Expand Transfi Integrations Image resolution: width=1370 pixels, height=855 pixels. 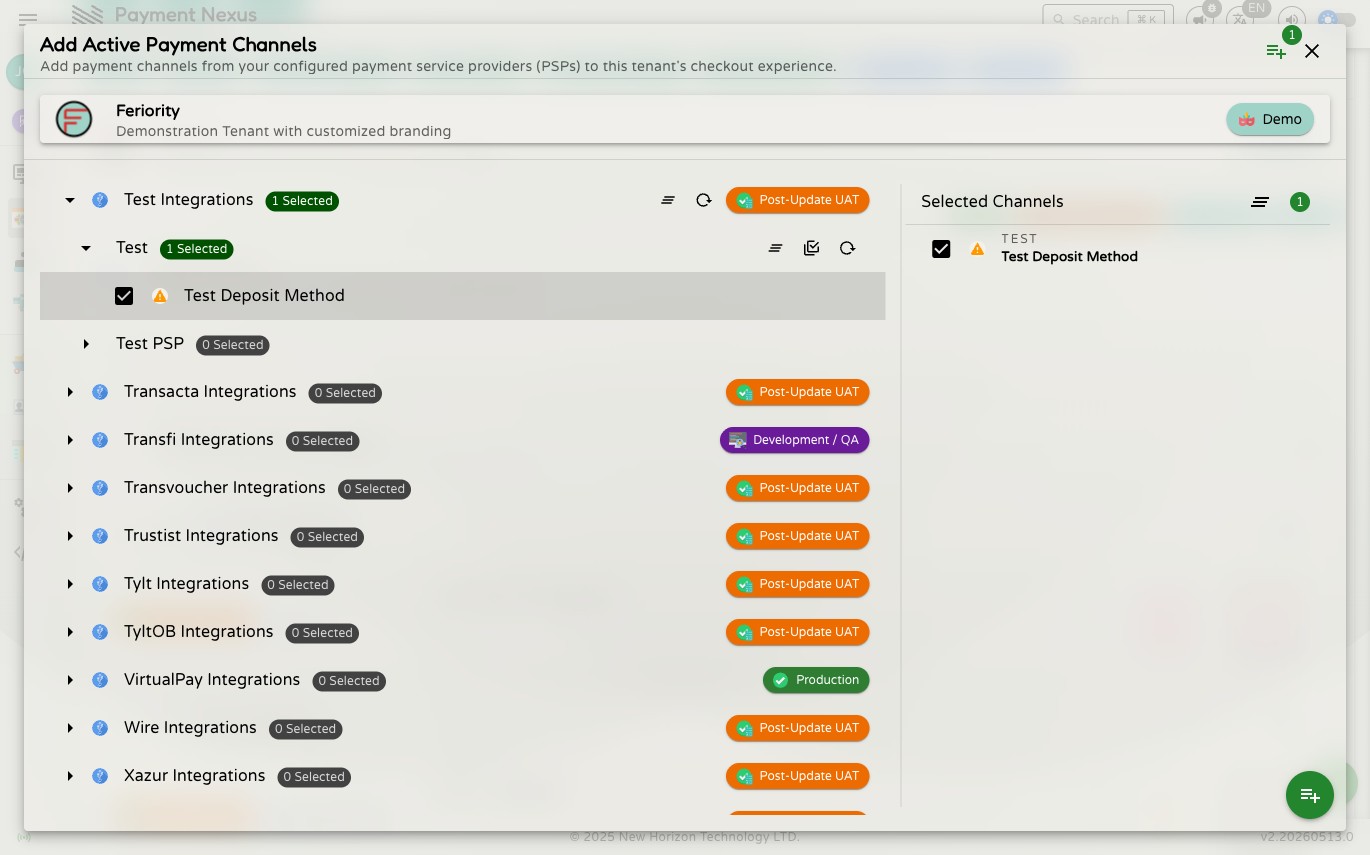coord(70,440)
